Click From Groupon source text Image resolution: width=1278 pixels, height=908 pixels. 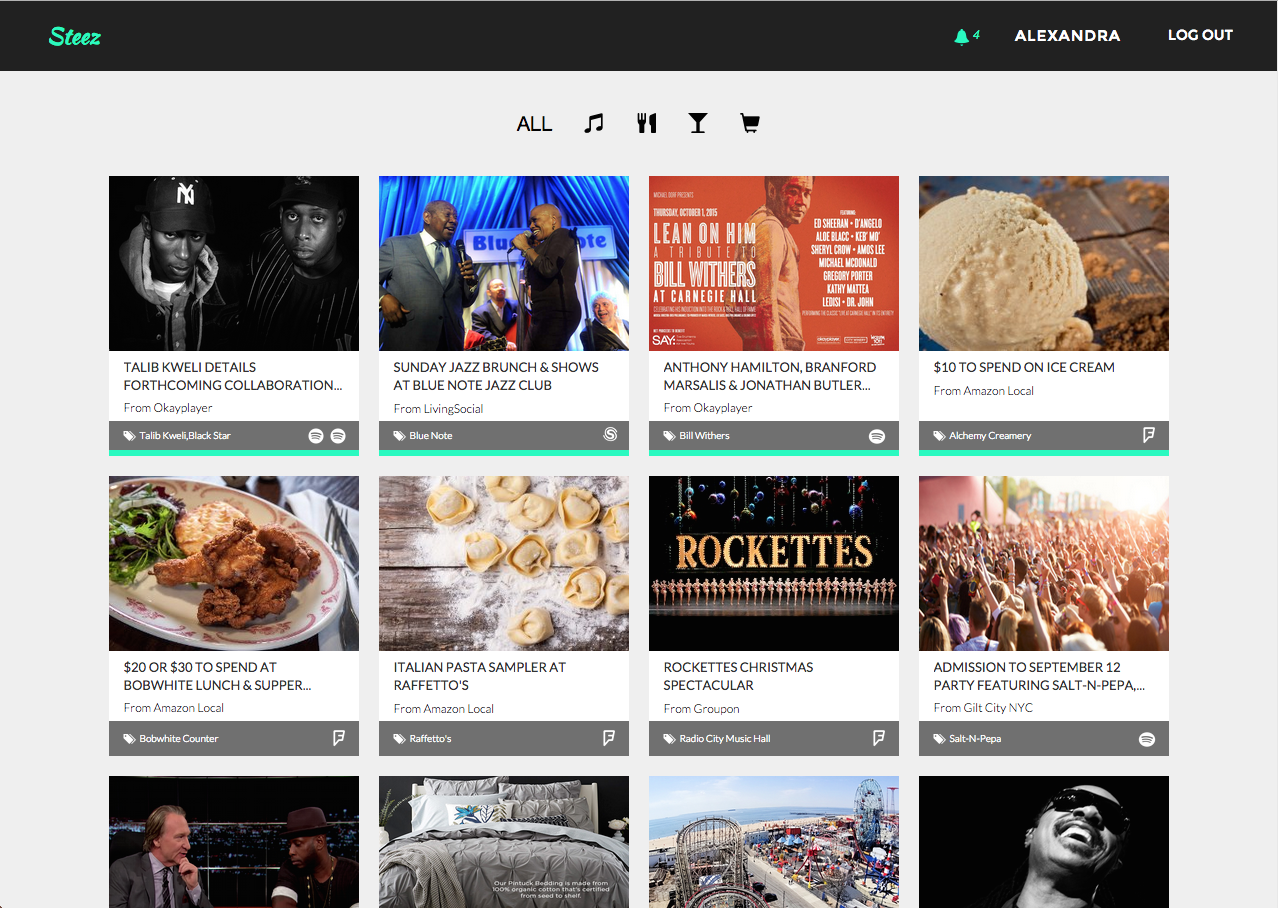pos(701,708)
